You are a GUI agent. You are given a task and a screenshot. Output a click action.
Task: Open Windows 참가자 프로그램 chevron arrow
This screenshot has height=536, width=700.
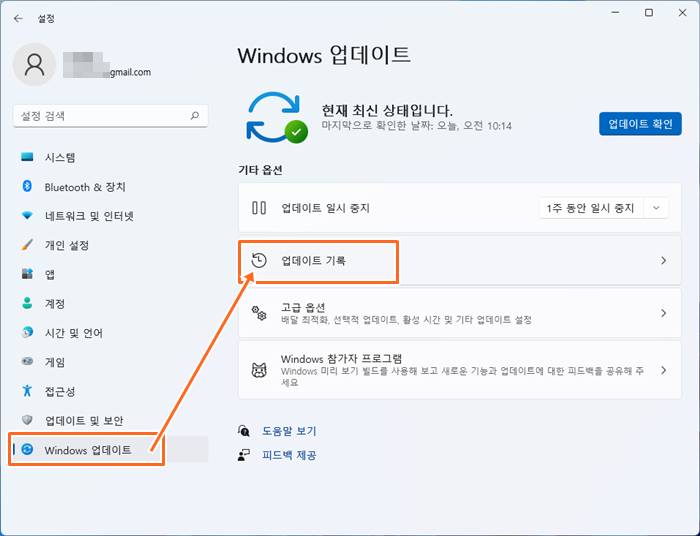tap(663, 370)
